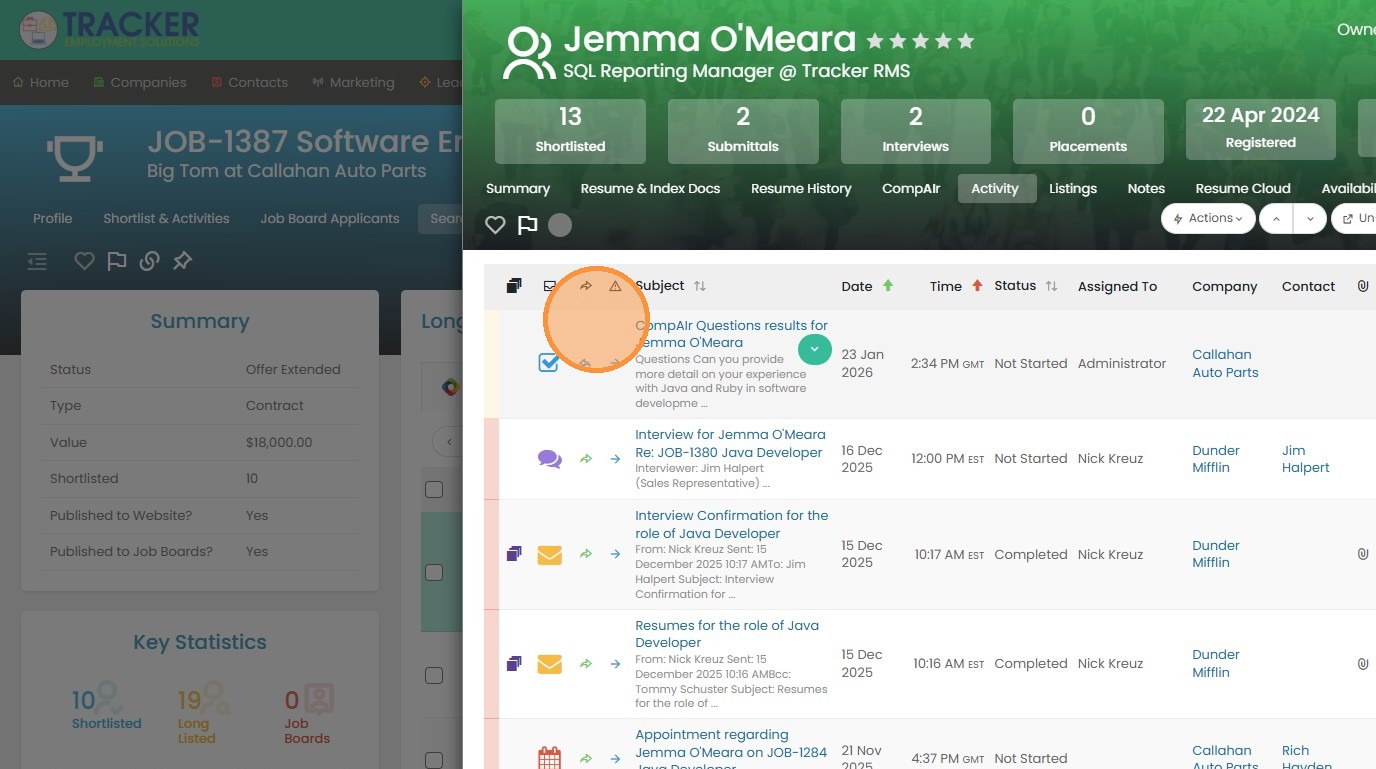
Task: Open the Companies menu in the navigation bar
Action: click(140, 82)
